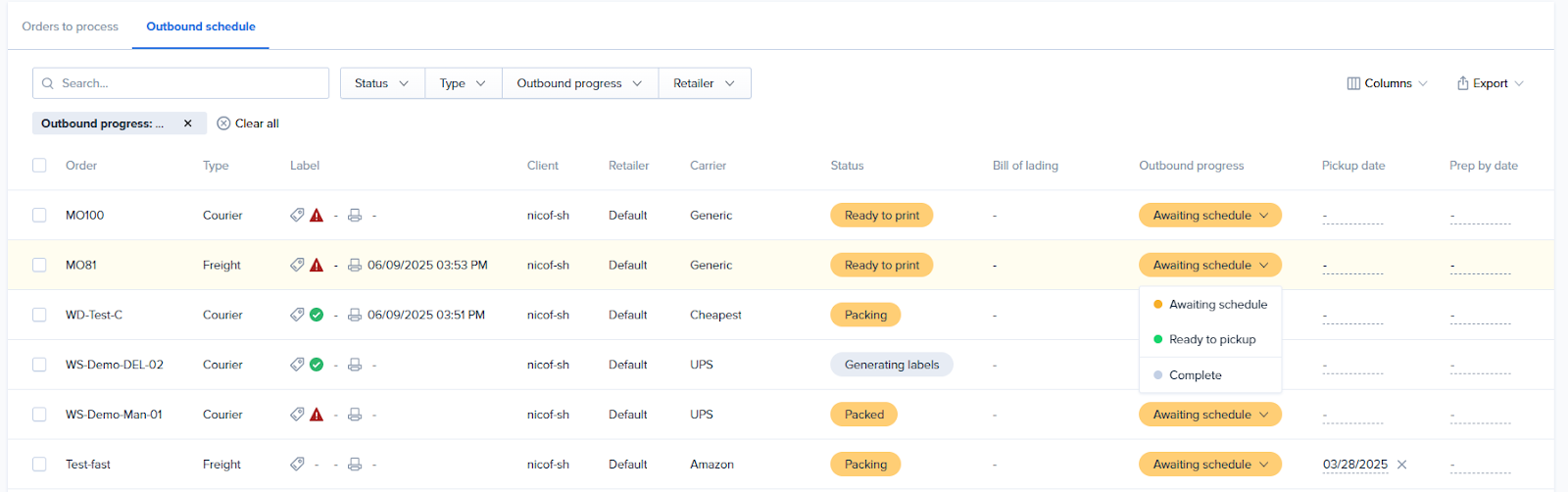Clear the 03/28/2025 pickup date with X
The image size is (1568, 492).
[x=1401, y=465]
